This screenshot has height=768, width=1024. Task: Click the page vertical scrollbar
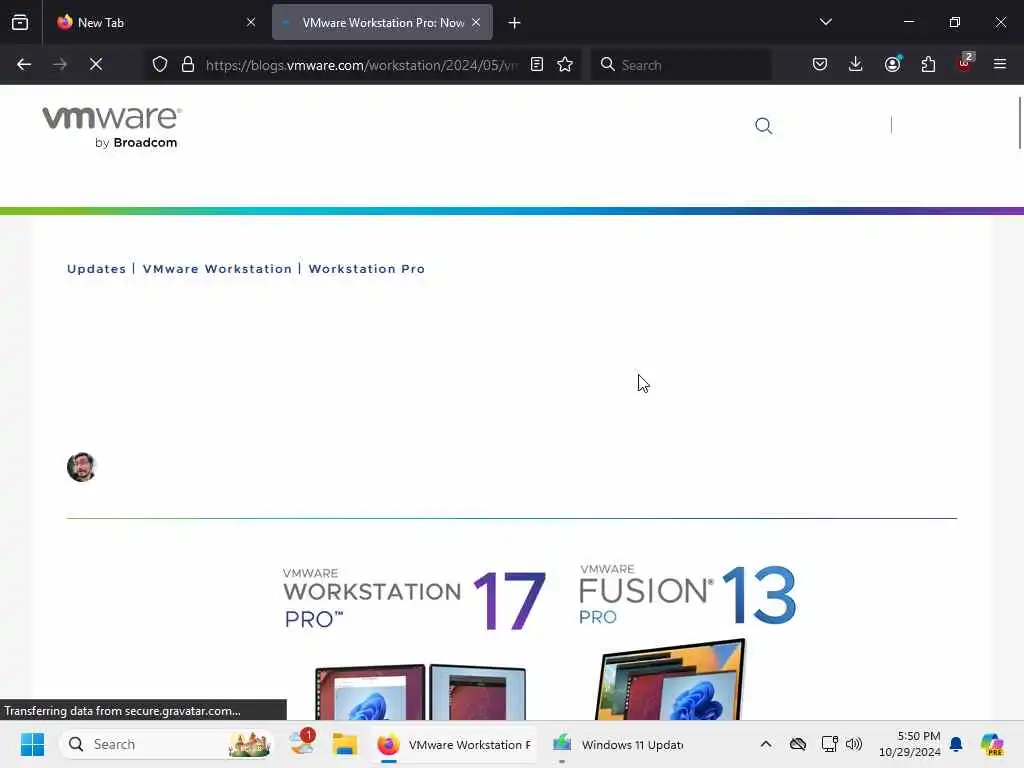1019,123
